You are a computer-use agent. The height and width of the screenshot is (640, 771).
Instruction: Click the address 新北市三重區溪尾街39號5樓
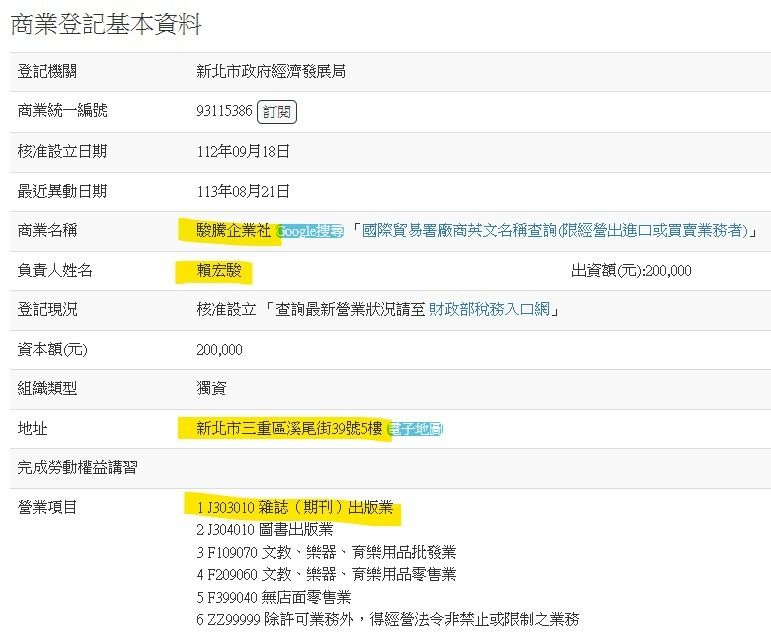(x=289, y=428)
